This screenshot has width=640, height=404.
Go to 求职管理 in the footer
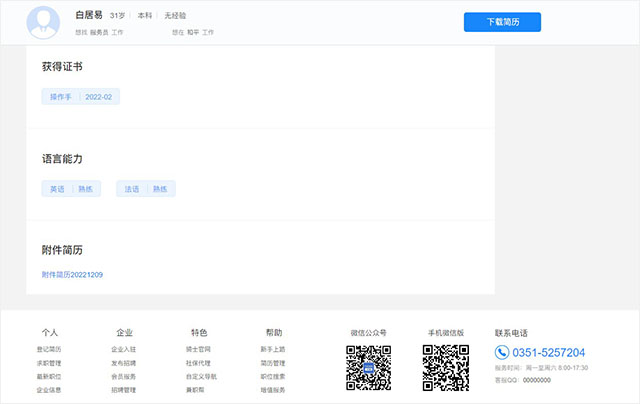tap(49, 363)
